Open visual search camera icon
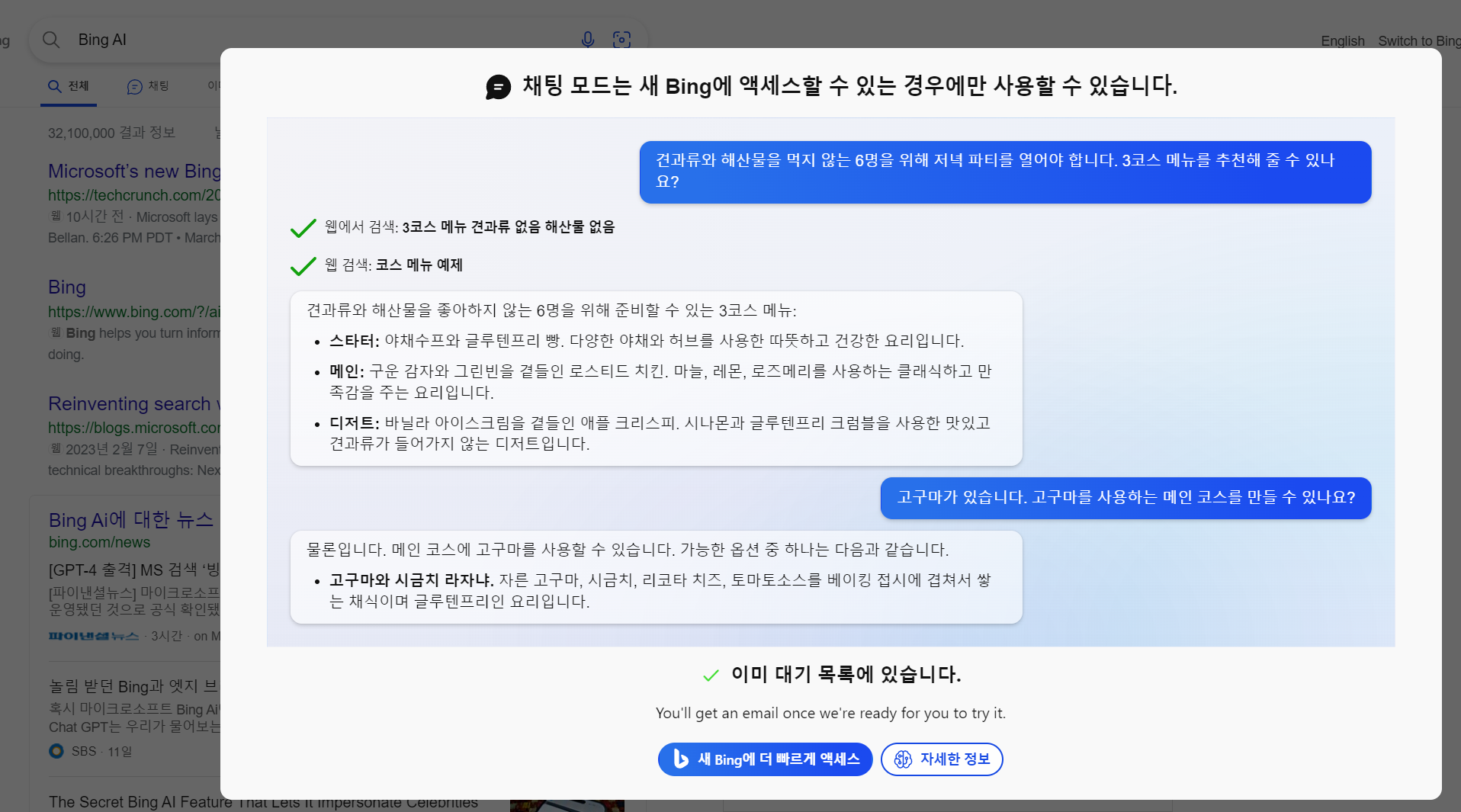 [622, 40]
